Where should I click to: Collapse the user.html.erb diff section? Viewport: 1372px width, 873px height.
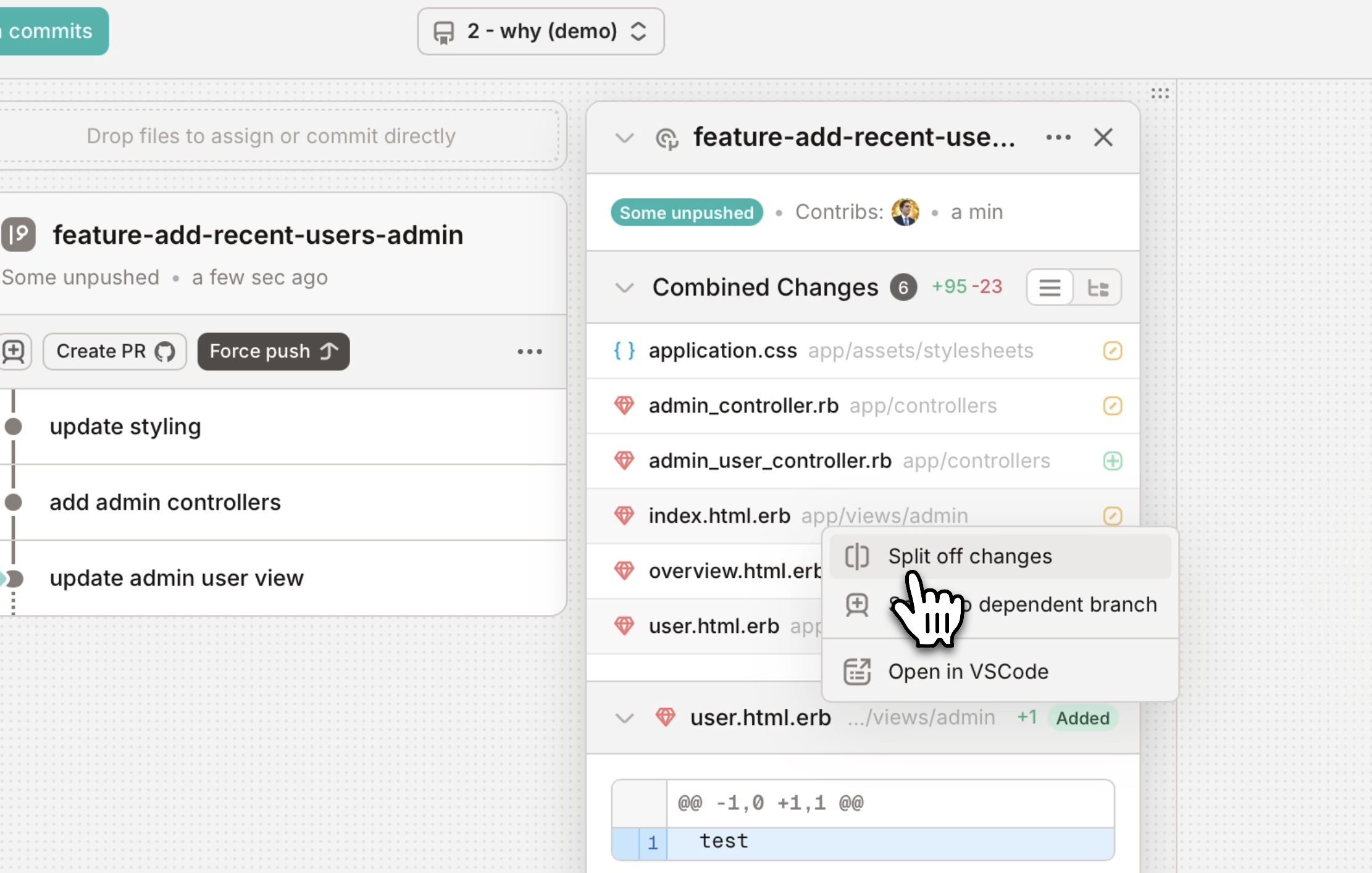coord(624,718)
